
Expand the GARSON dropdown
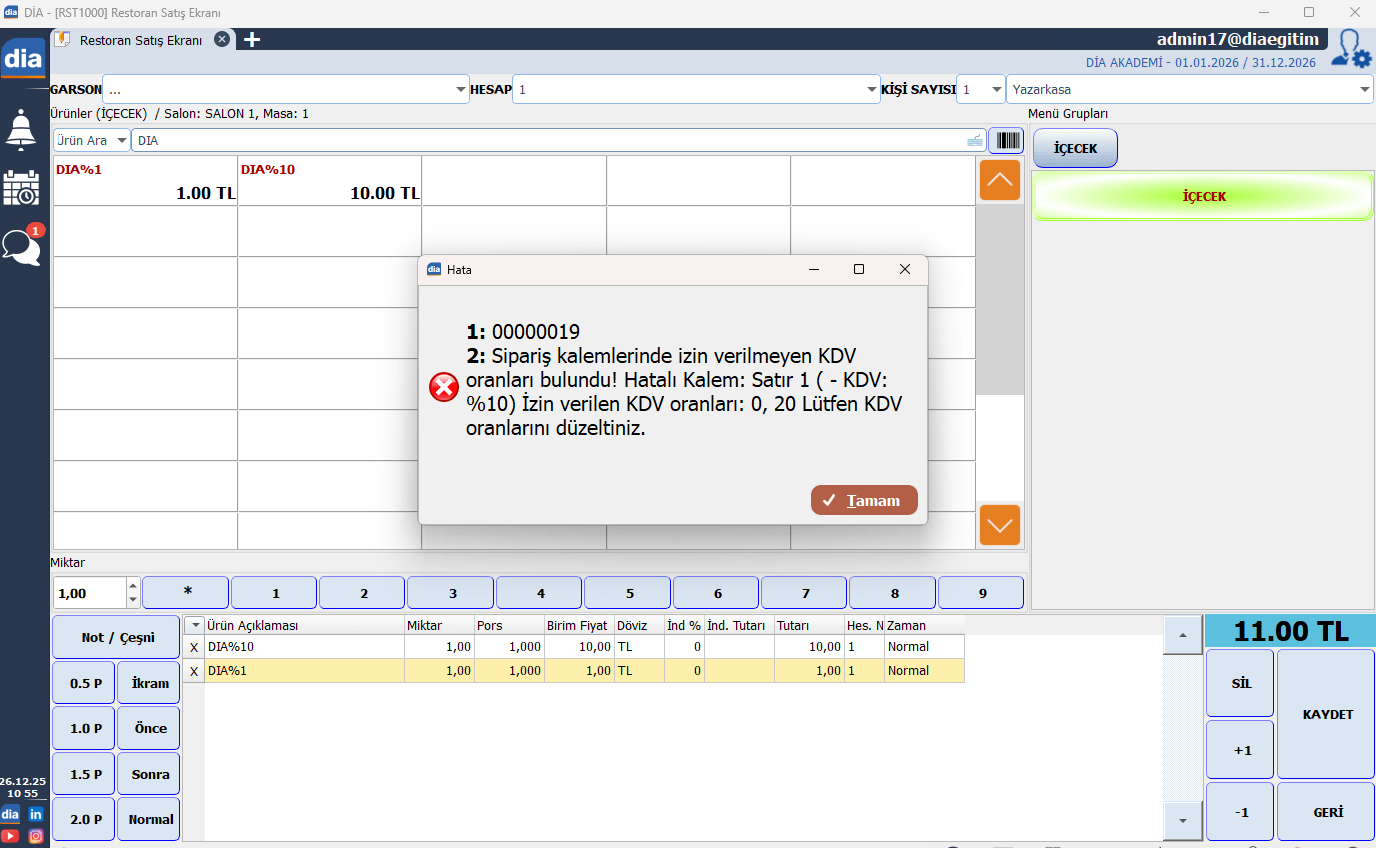pos(461,90)
